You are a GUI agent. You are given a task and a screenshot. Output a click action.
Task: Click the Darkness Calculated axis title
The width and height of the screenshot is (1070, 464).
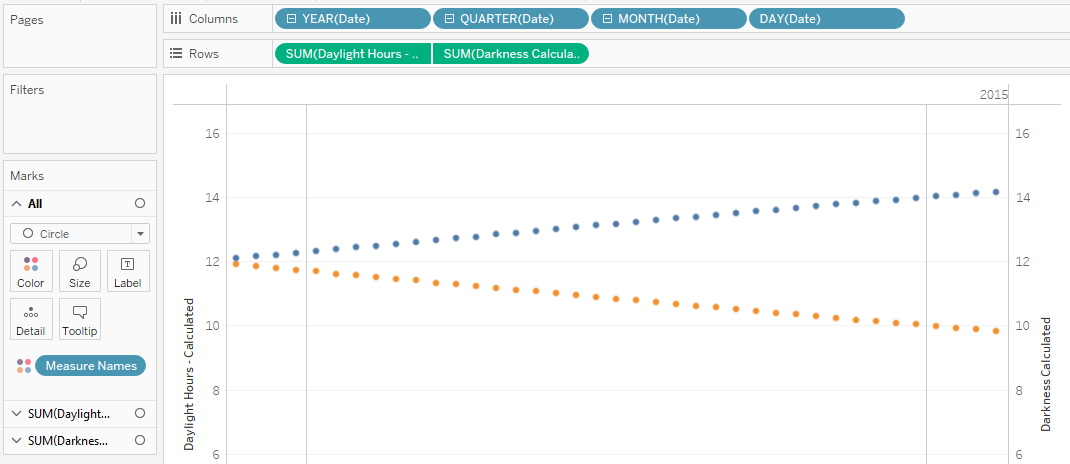coord(1045,373)
